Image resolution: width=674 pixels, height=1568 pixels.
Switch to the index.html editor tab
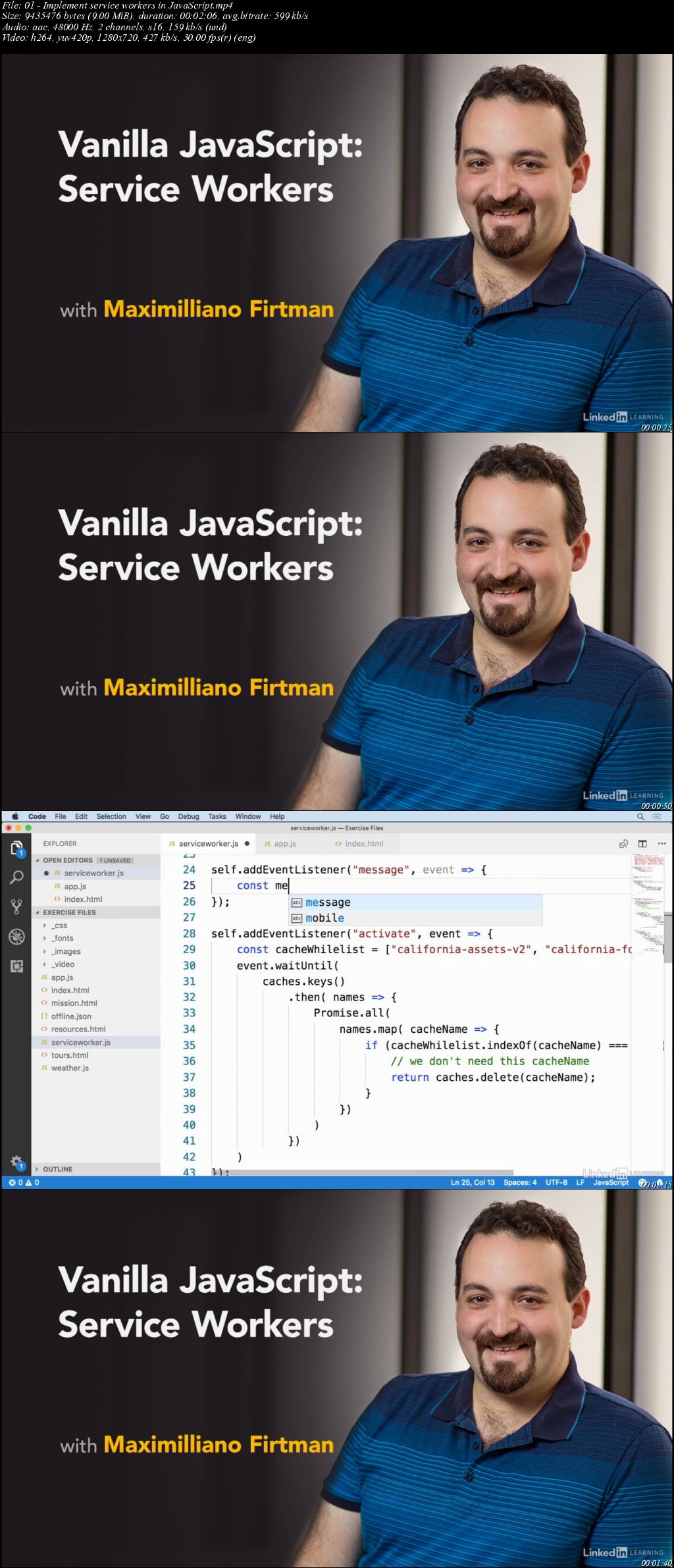coord(364,843)
